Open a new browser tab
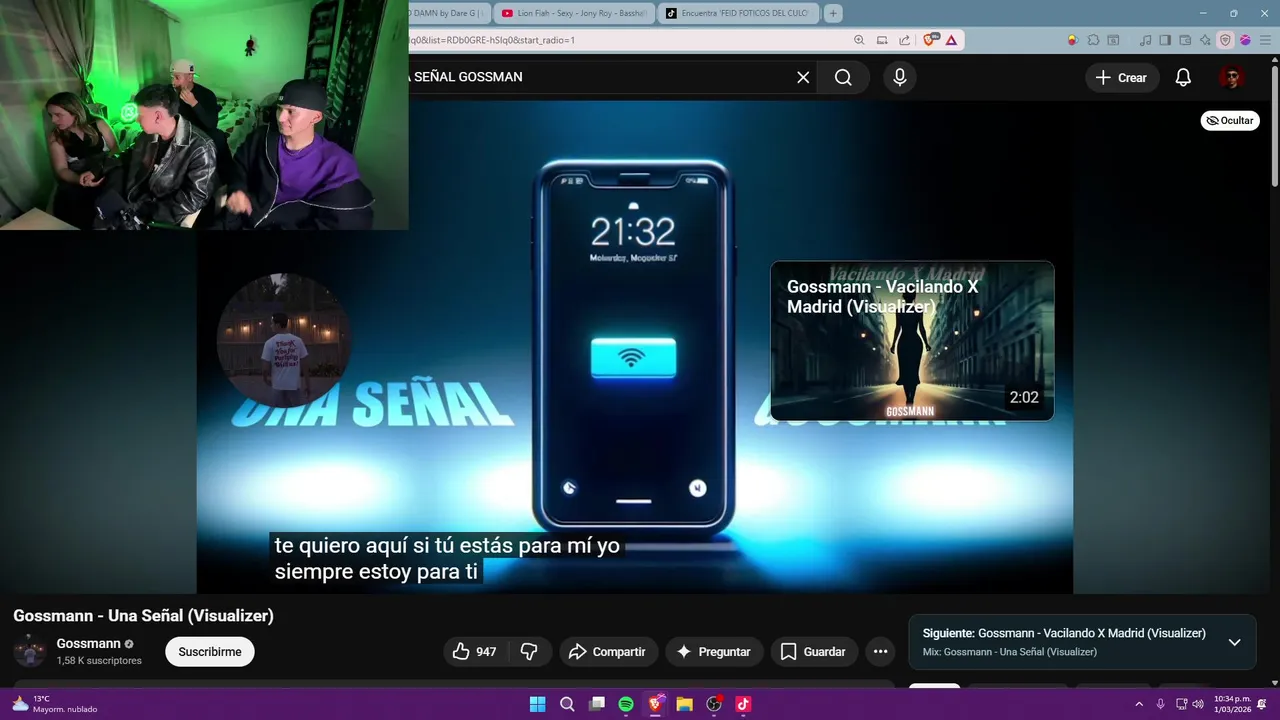1280x720 pixels. 833,13
